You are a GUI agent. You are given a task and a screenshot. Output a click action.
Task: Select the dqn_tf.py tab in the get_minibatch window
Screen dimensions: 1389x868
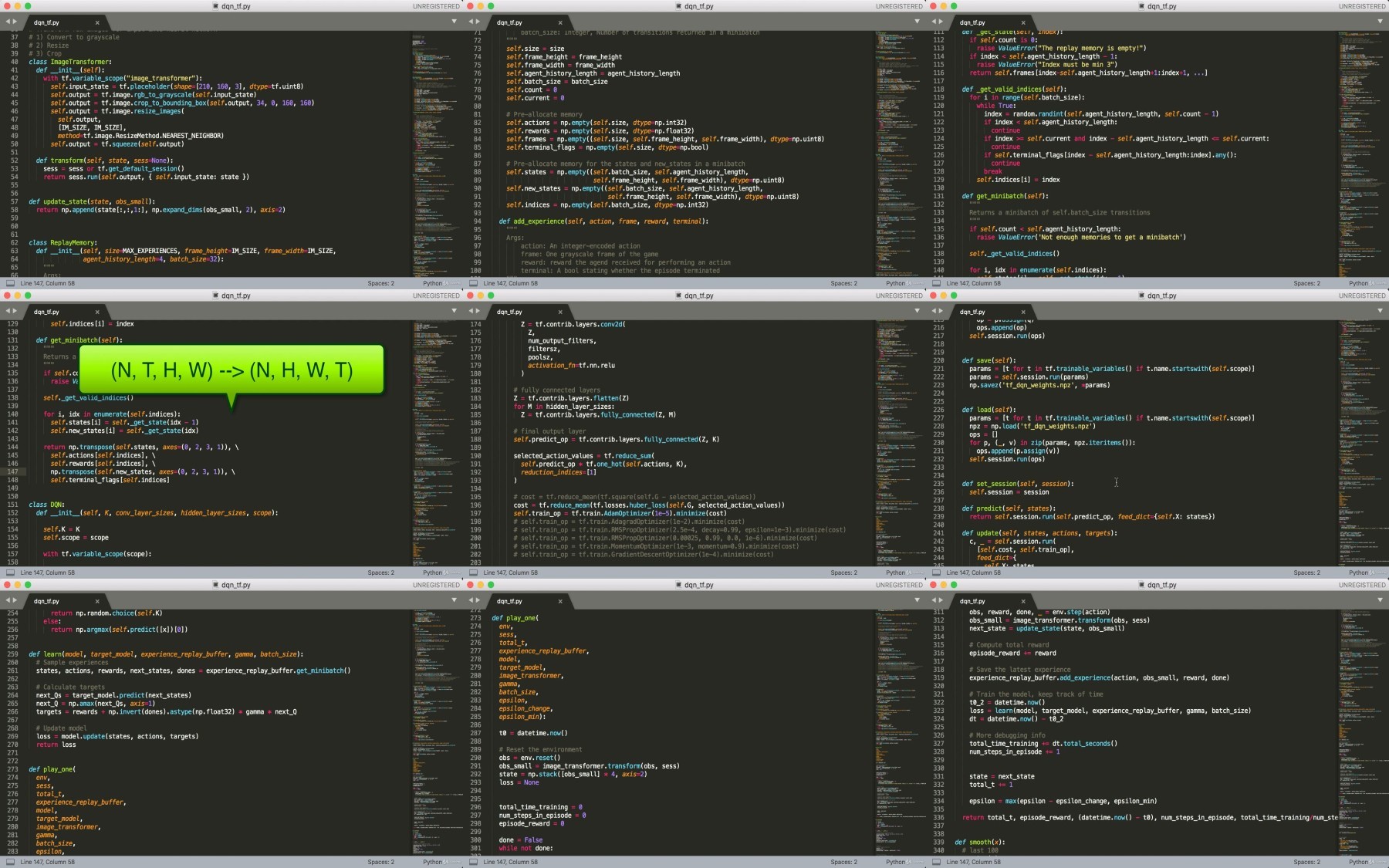tap(46, 312)
